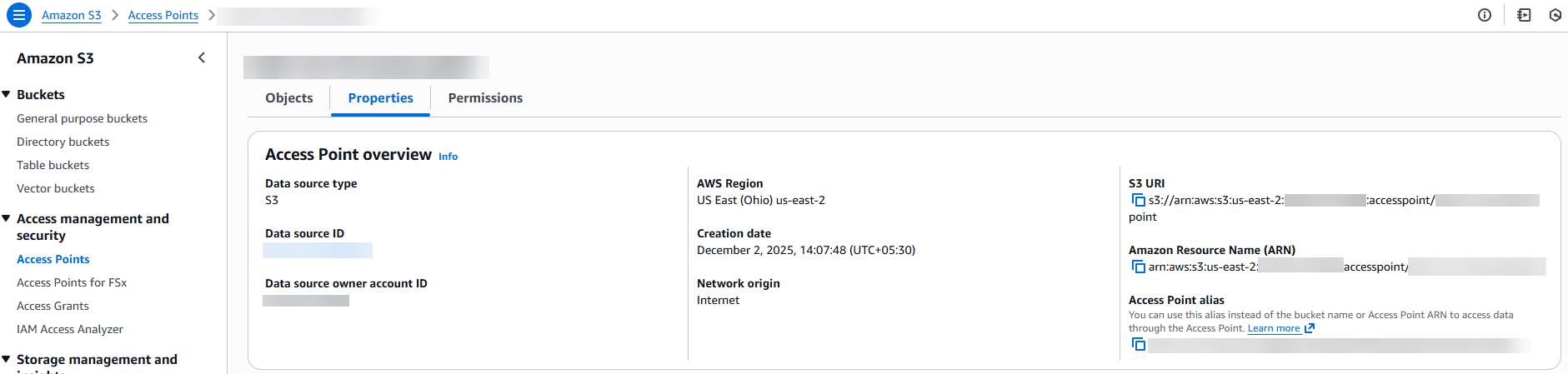Collapse Storage management and insights section
The height and width of the screenshot is (374, 1568).
click(x=7, y=359)
